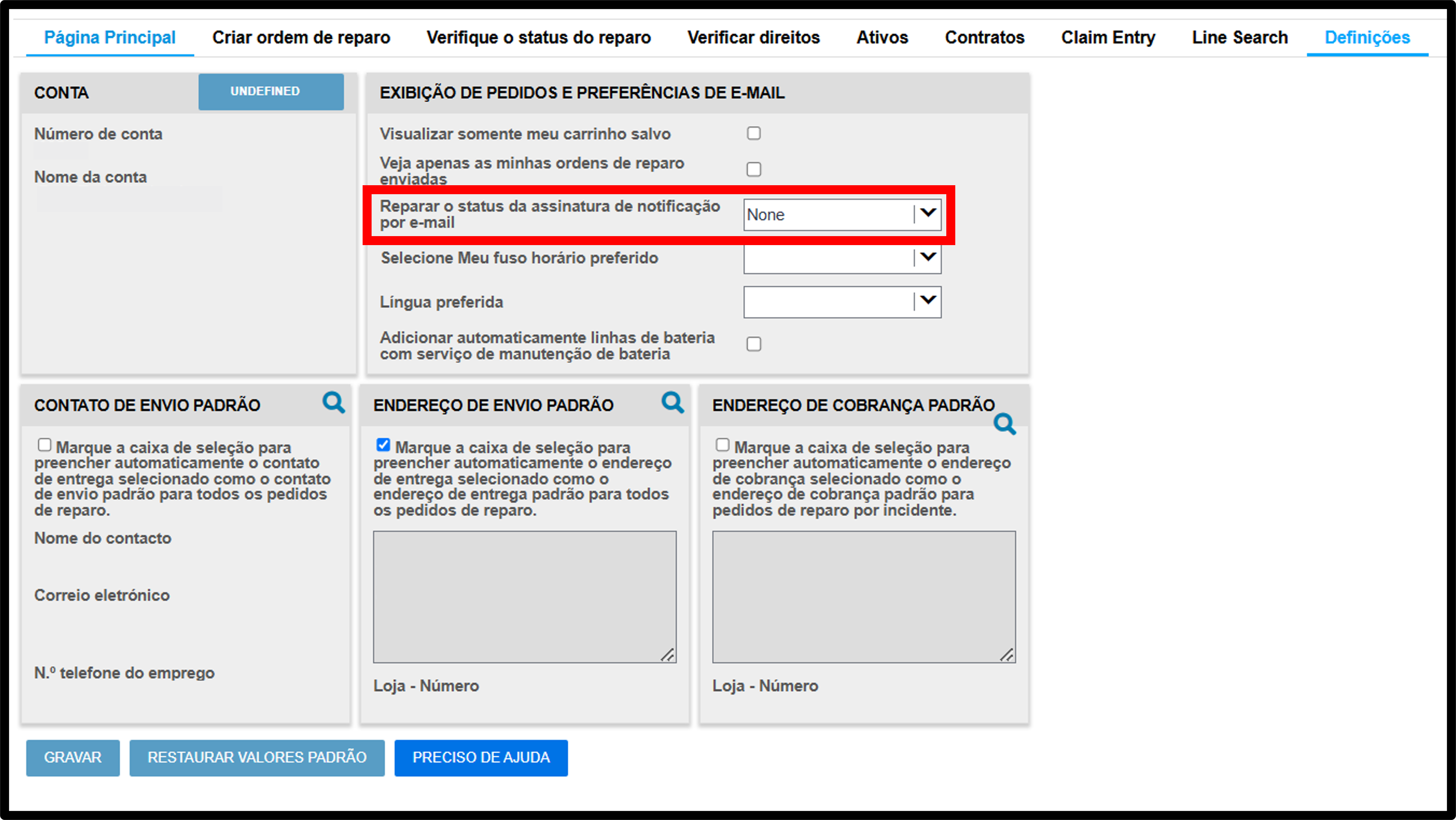Open search in Endereço de Envio Padrão
The width and height of the screenshot is (1456, 820).
(x=673, y=403)
